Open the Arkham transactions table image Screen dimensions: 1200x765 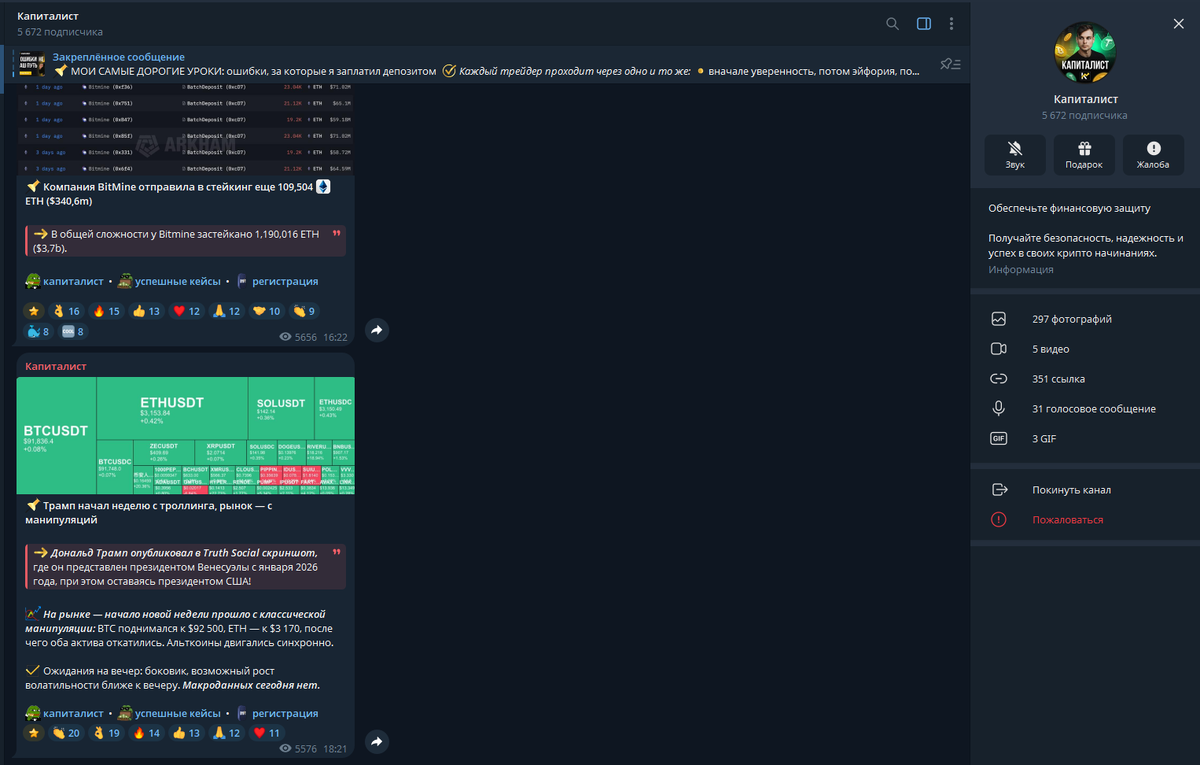(x=185, y=130)
